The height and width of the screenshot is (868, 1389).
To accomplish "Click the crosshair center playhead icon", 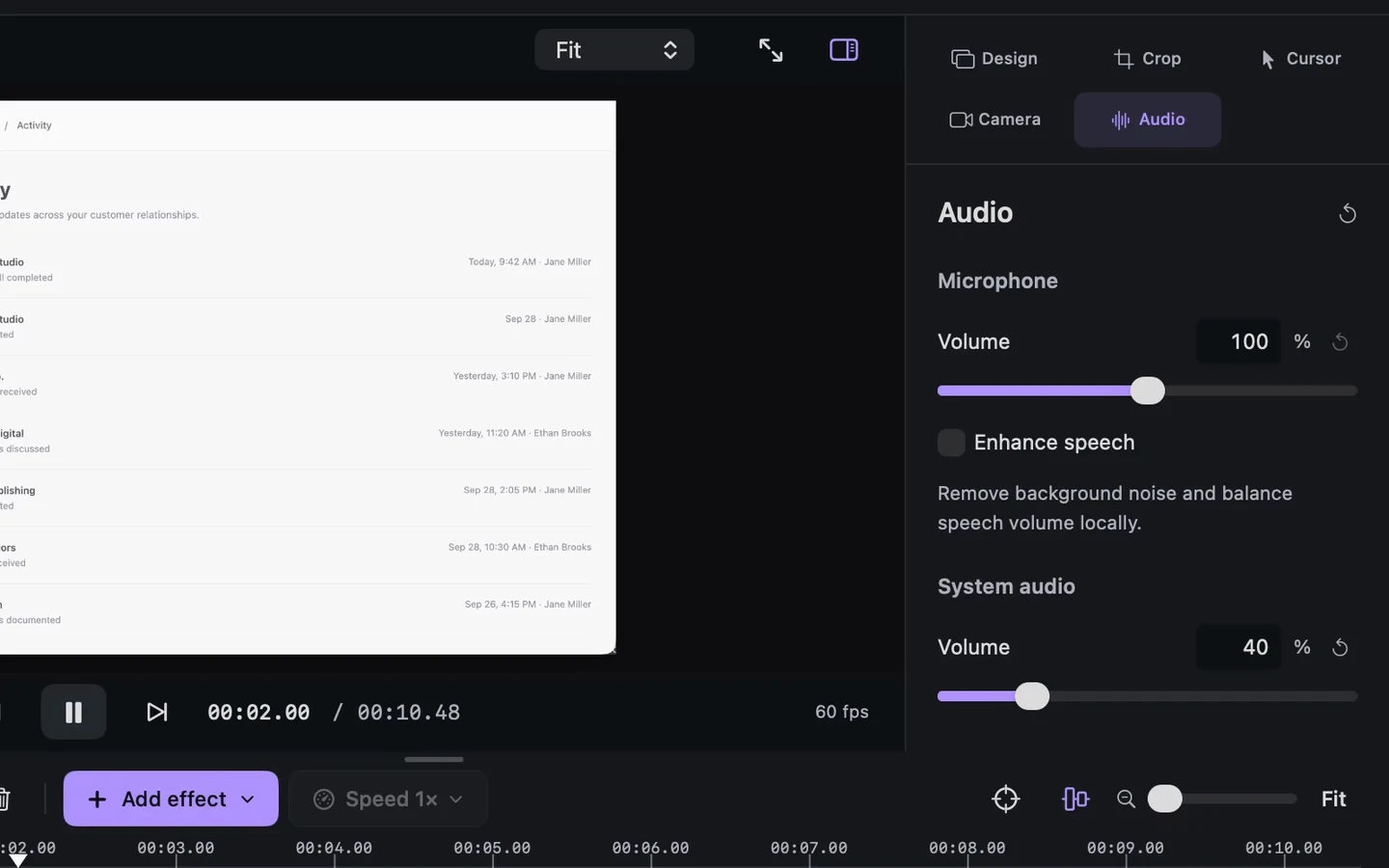I will [1005, 799].
